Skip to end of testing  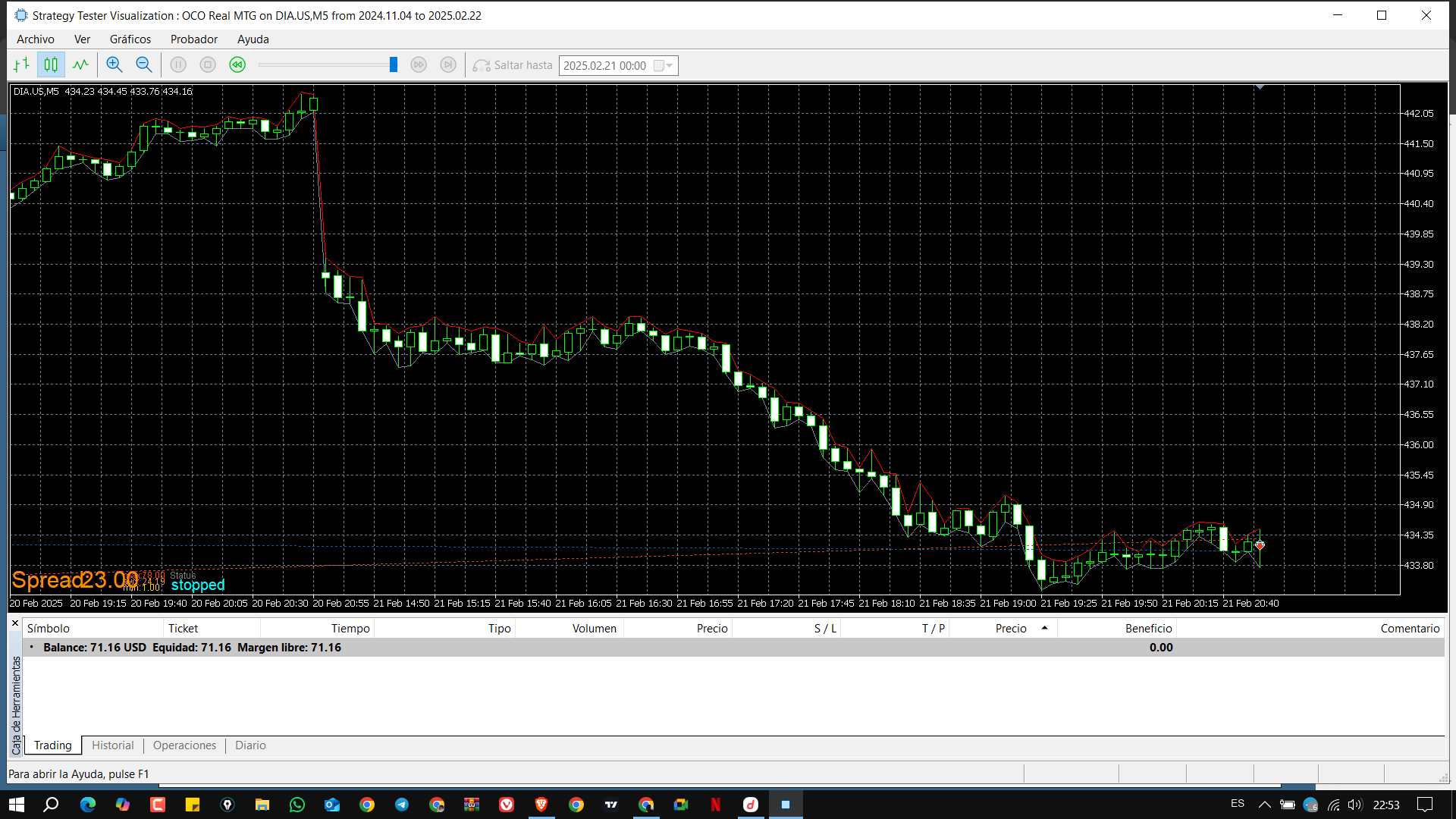coord(448,65)
